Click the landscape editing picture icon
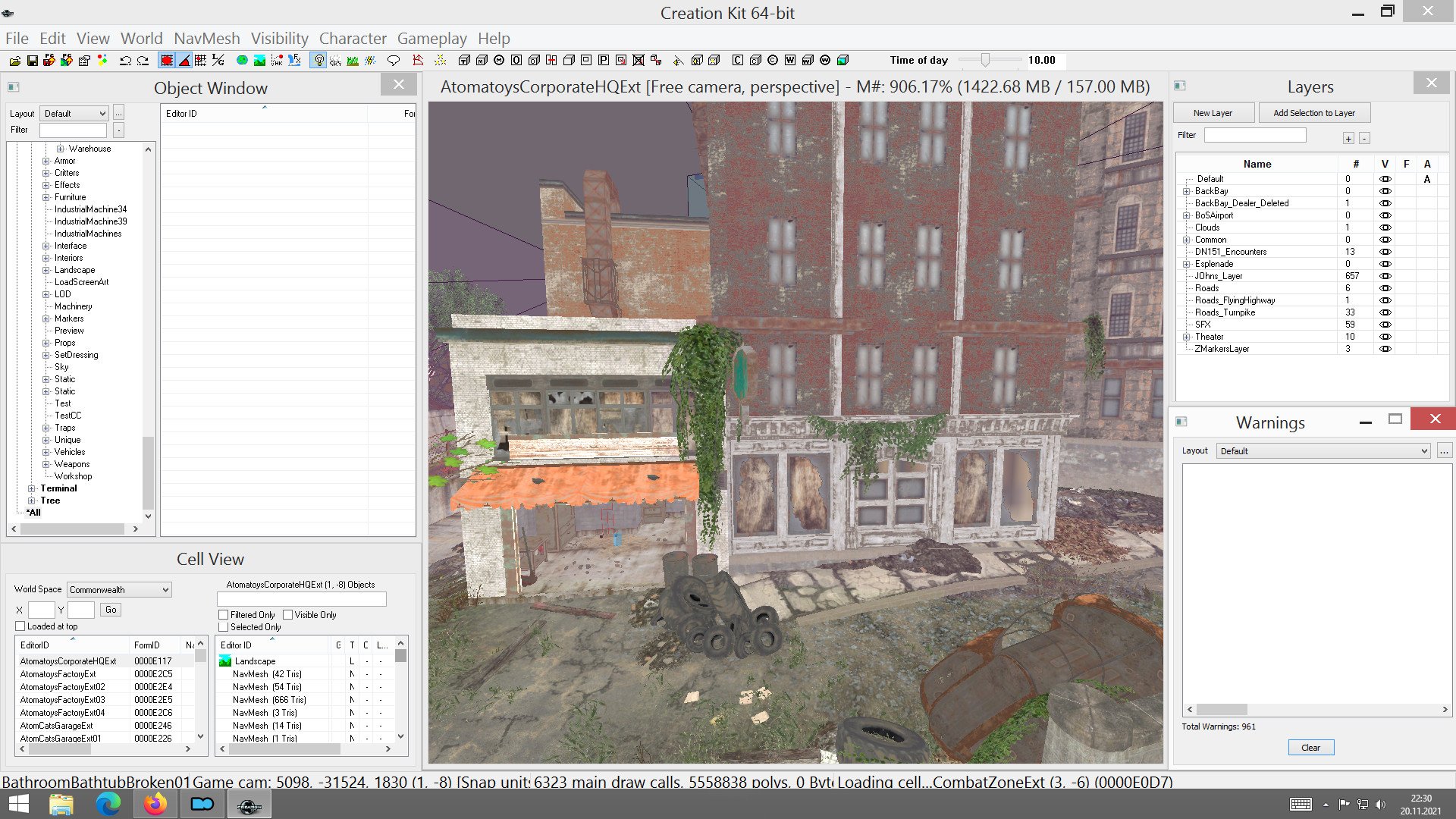Image resolution: width=1456 pixels, height=819 pixels. [259, 60]
